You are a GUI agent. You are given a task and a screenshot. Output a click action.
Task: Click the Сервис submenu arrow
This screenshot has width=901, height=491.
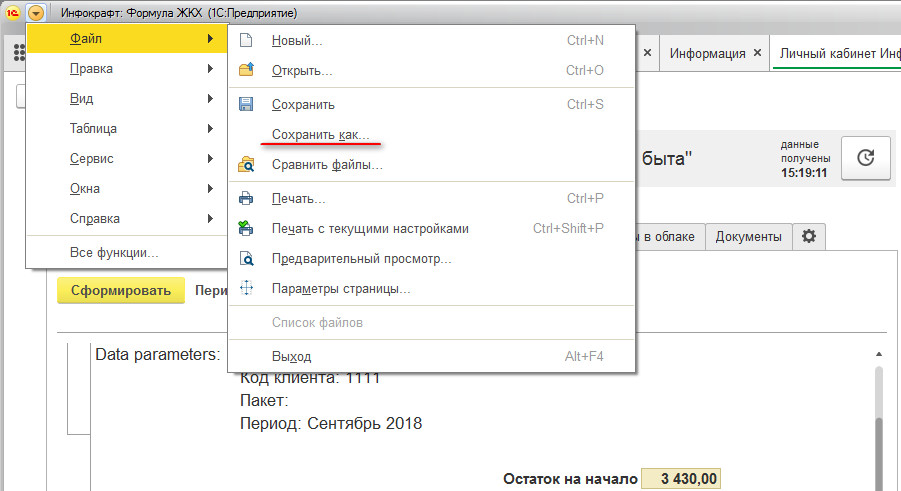coord(210,158)
